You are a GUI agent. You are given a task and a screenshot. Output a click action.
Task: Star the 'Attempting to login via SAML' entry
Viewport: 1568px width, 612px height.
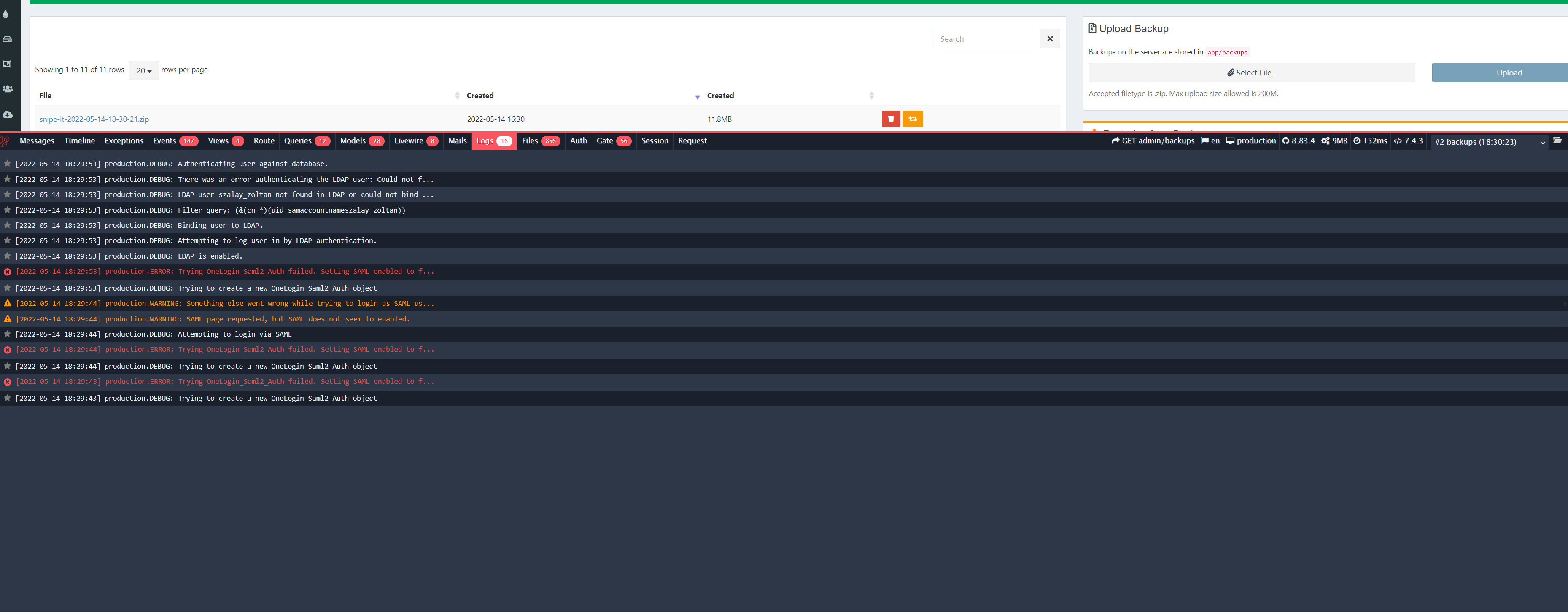coord(7,334)
